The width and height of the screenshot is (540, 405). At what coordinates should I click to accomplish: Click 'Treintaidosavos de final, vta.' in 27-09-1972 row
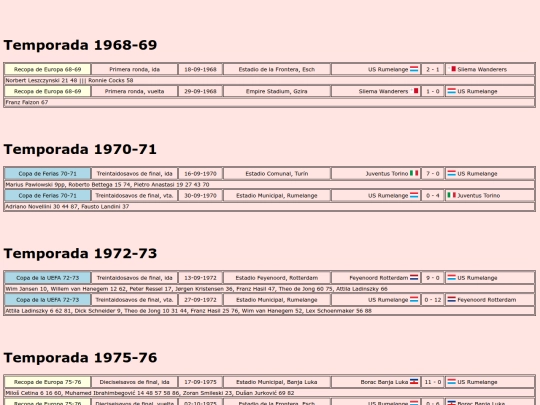point(134,300)
